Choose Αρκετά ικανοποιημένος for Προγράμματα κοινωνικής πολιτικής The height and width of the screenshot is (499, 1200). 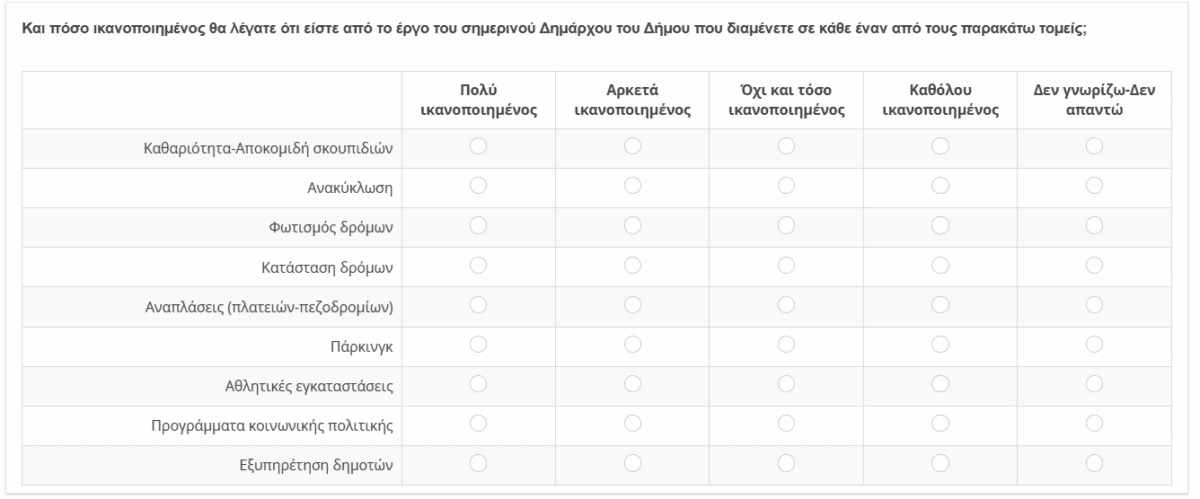coord(631,422)
